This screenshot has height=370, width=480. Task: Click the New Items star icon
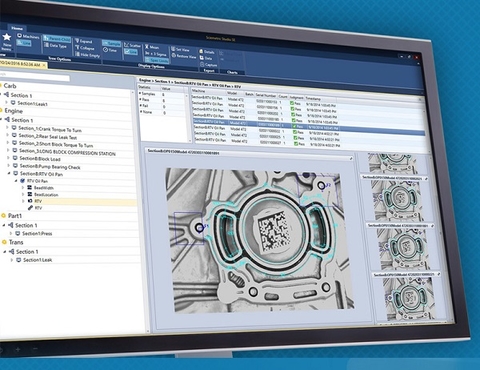tap(6, 37)
